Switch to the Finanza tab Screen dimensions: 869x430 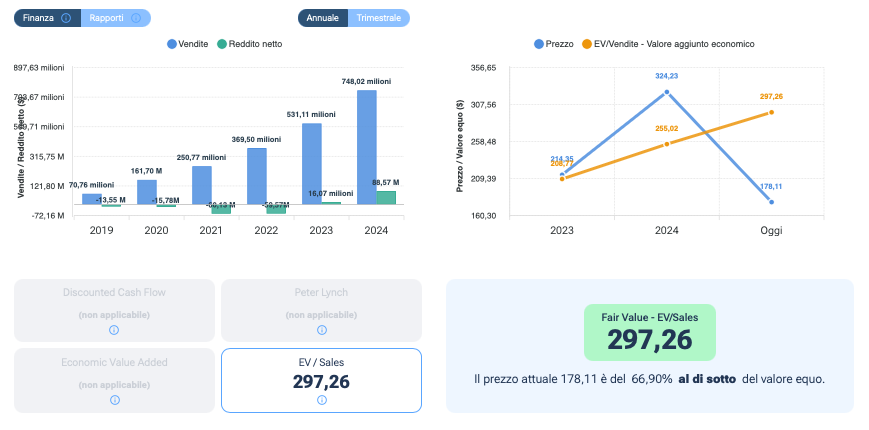coord(39,18)
